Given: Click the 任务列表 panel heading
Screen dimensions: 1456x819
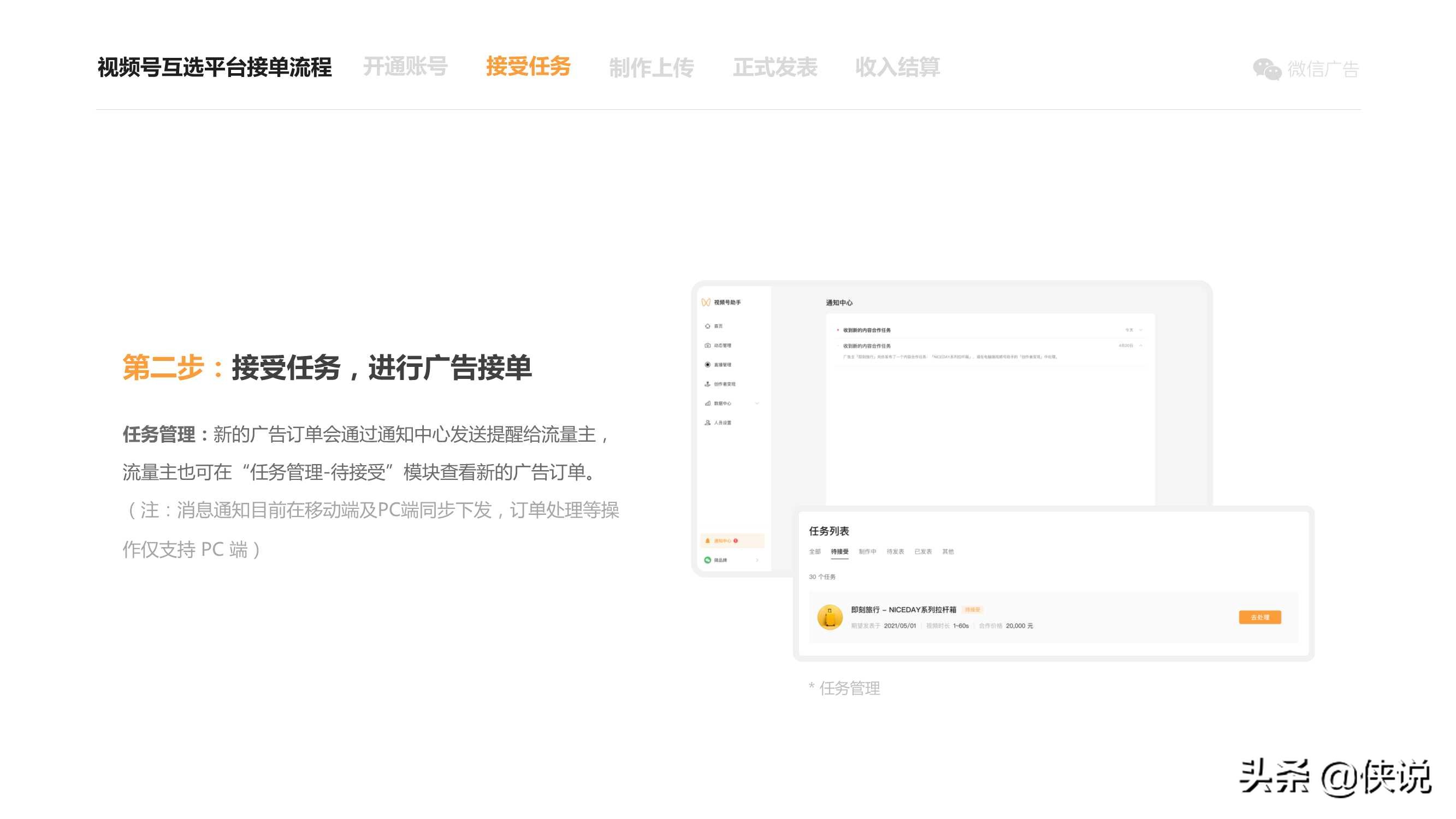Looking at the screenshot, I should tap(828, 531).
